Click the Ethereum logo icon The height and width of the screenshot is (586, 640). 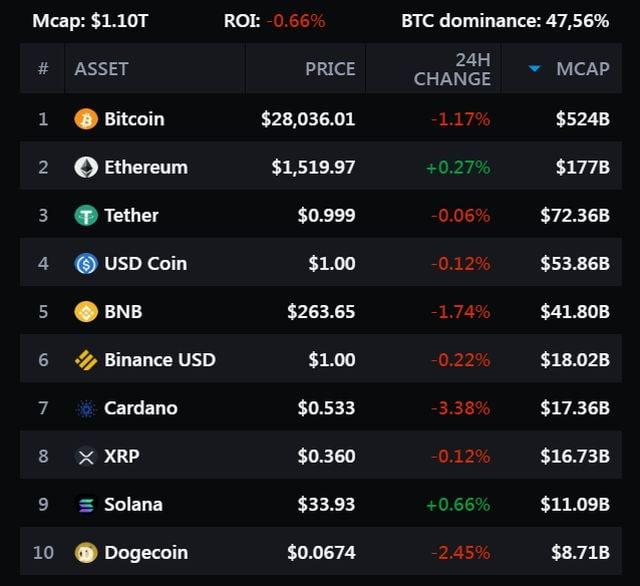(x=86, y=167)
